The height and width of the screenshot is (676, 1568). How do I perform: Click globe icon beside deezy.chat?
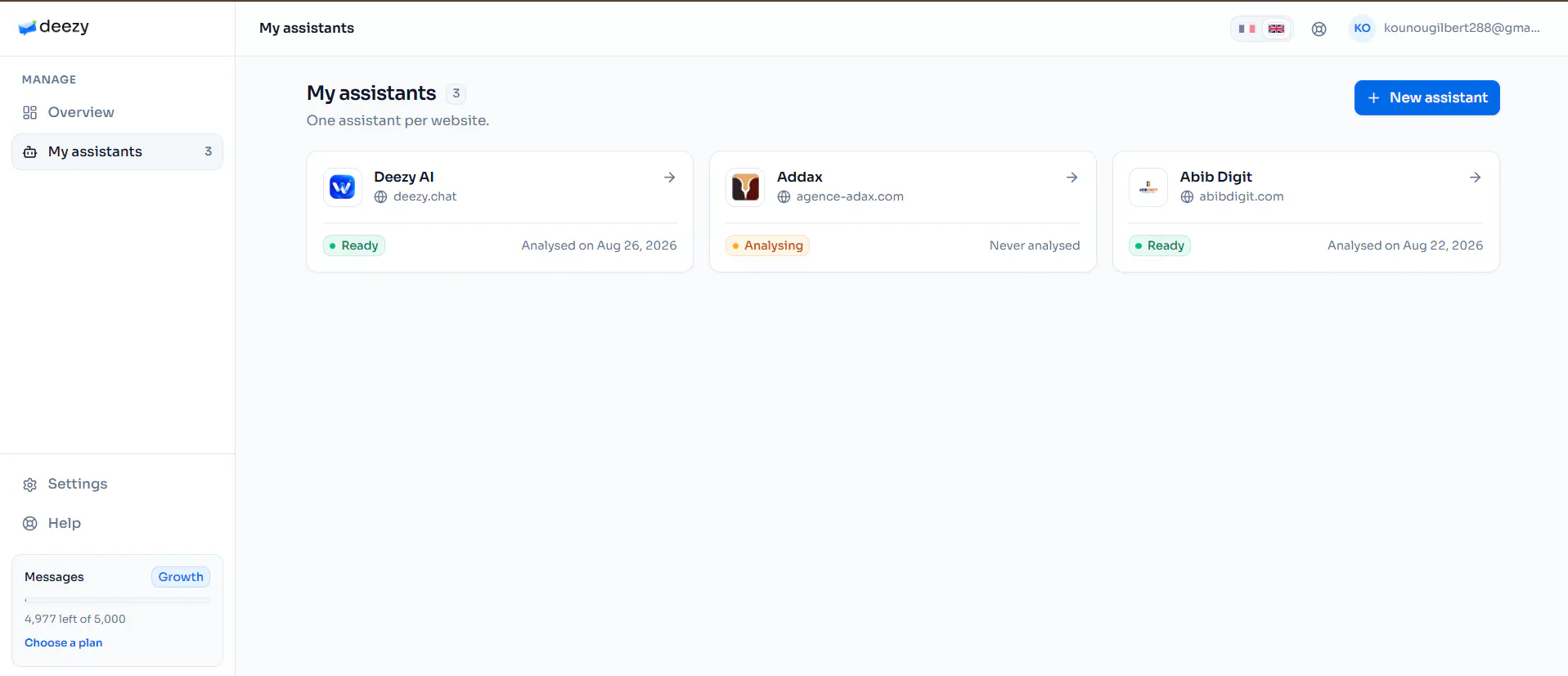pos(381,197)
